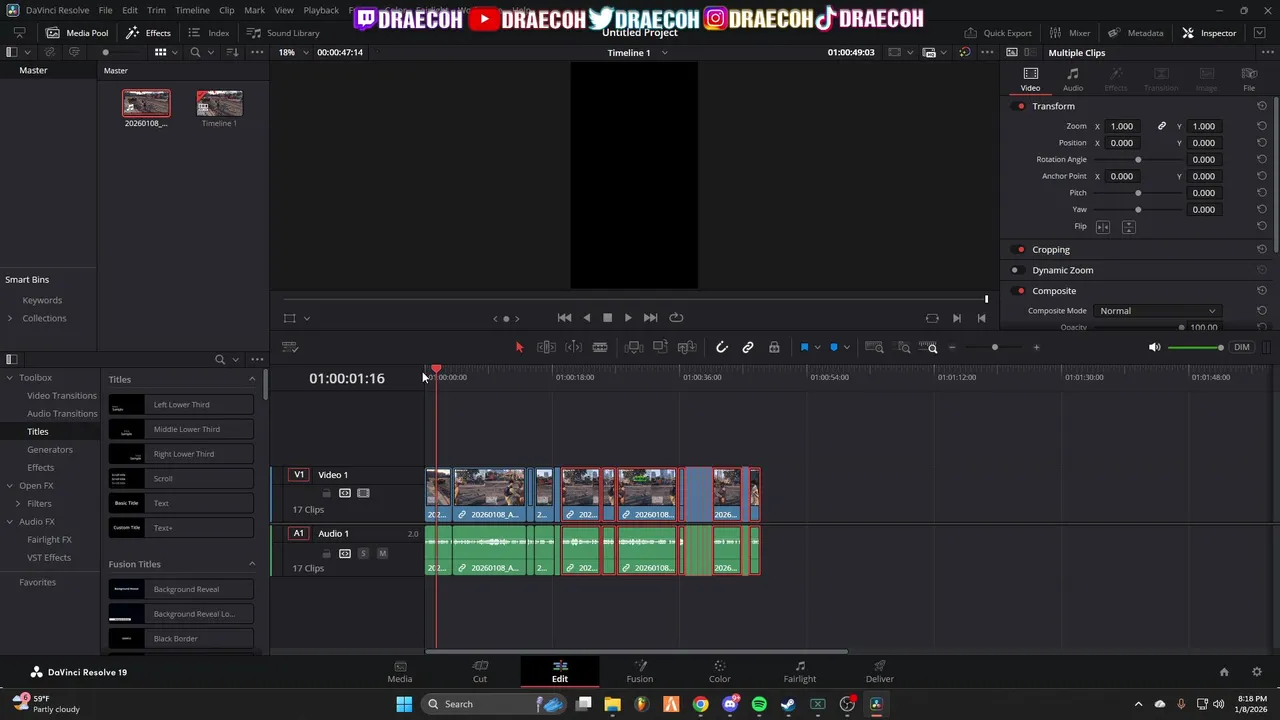Open the Mark menu
The height and width of the screenshot is (720, 1280).
tap(254, 10)
